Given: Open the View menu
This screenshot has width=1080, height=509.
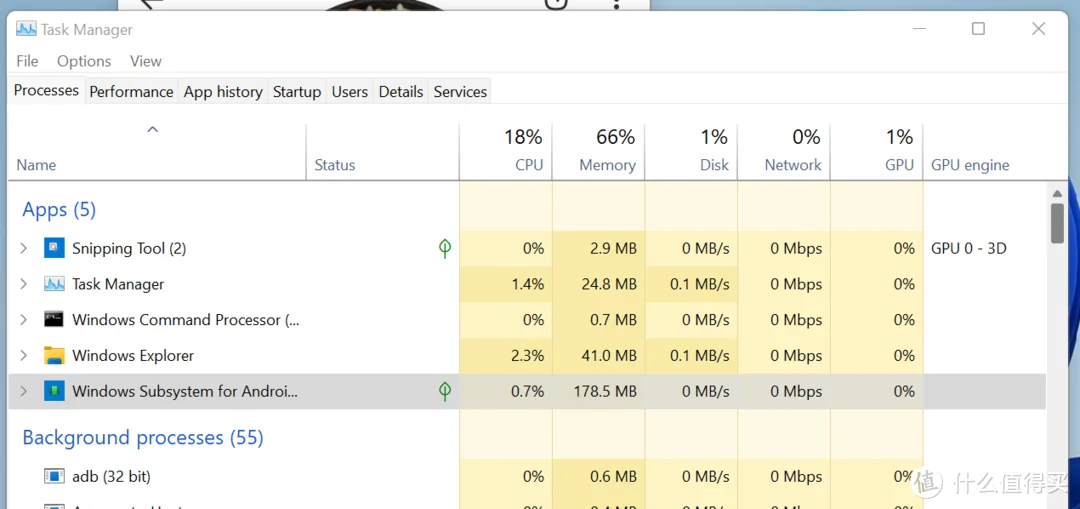Looking at the screenshot, I should click(x=145, y=61).
